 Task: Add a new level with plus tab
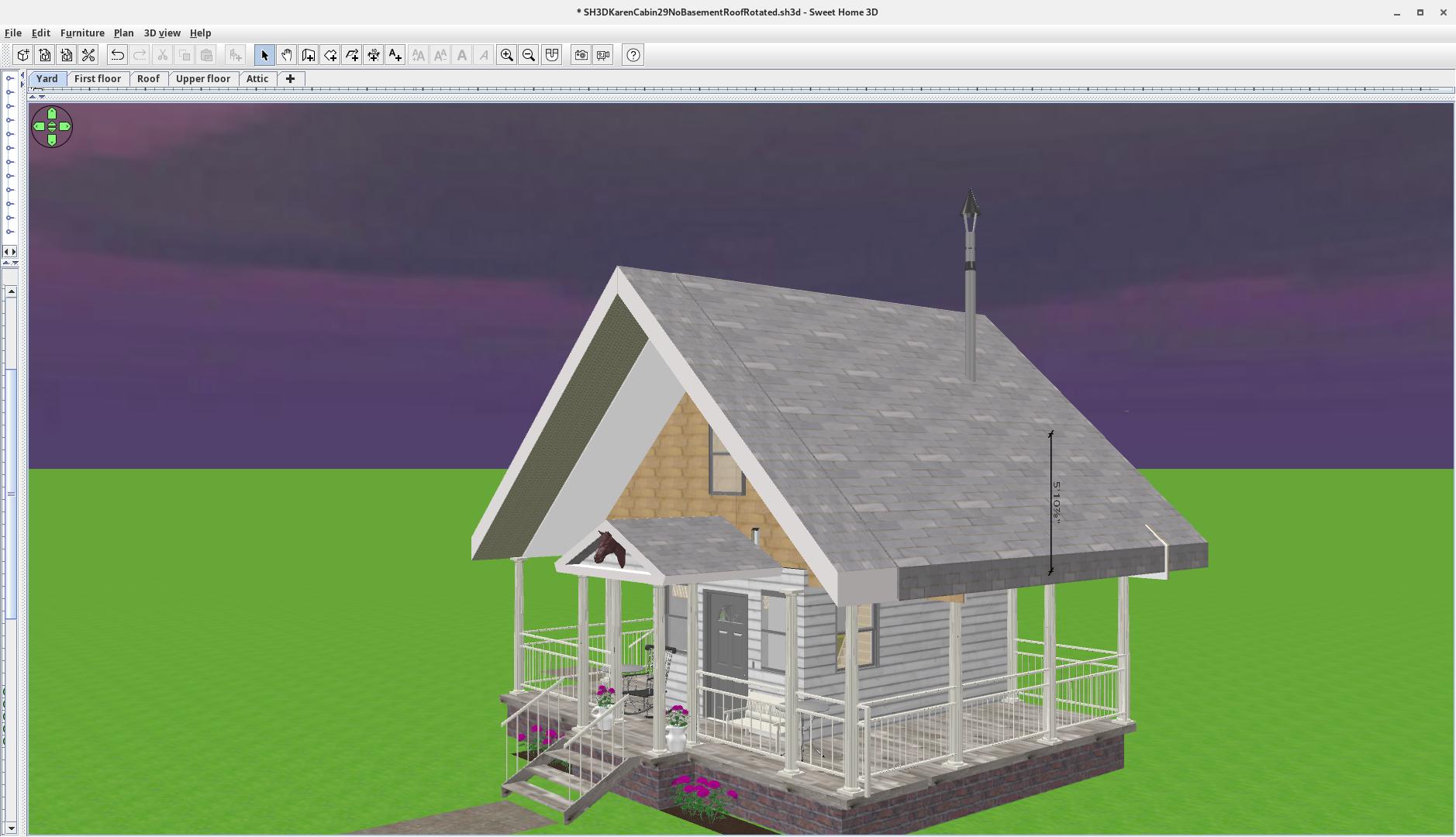(290, 79)
